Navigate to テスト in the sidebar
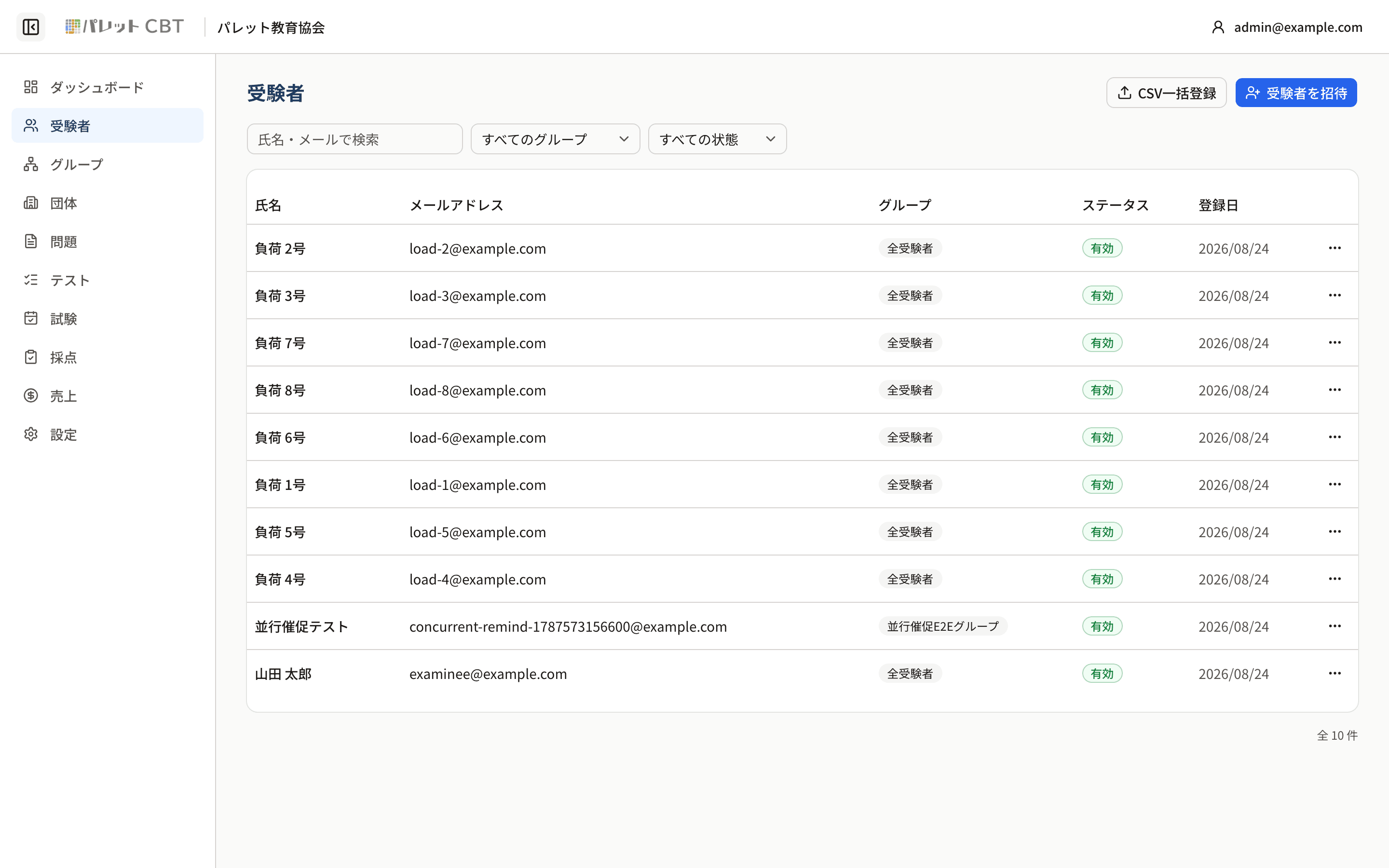 (108, 280)
